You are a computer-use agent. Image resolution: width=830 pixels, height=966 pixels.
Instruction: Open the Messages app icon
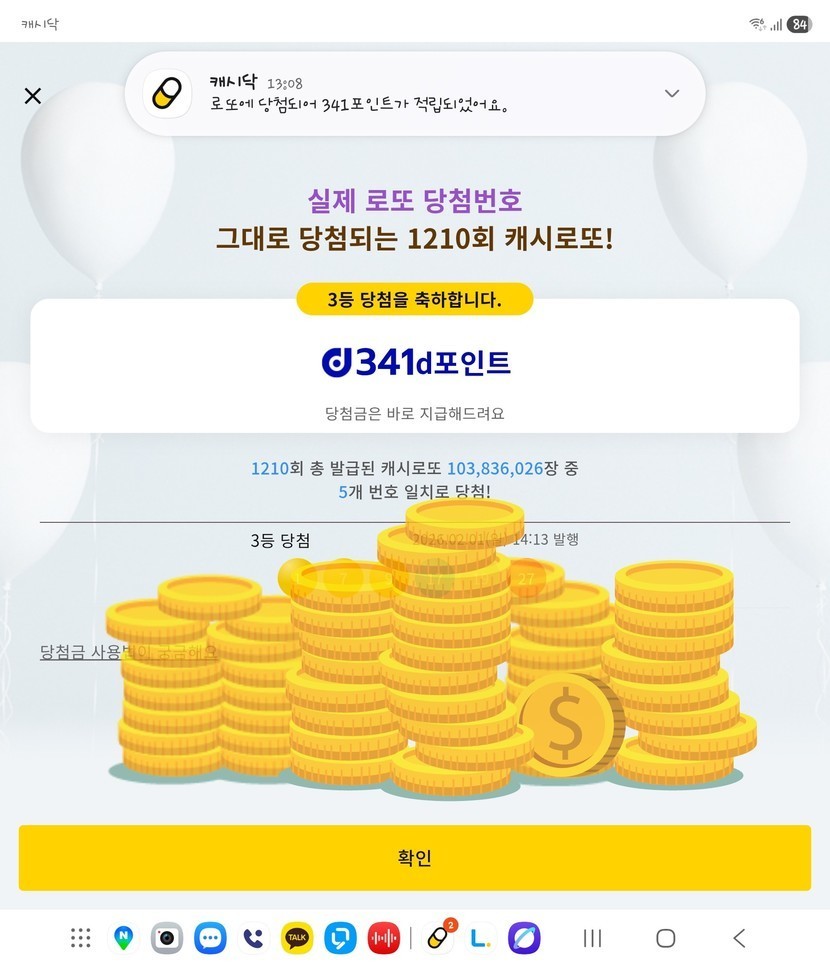point(210,938)
